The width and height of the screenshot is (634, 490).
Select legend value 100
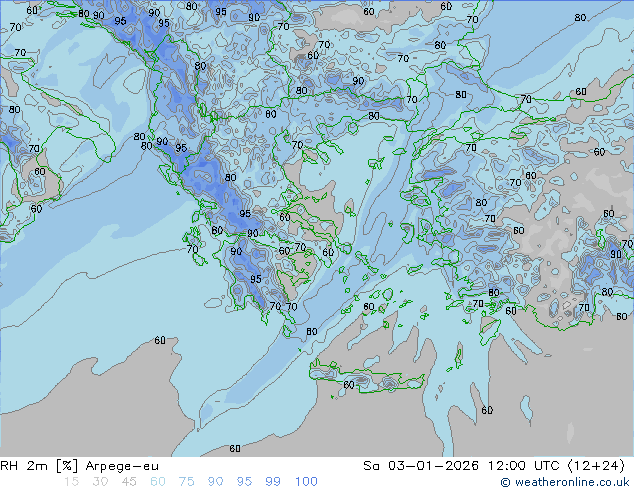tap(306, 482)
